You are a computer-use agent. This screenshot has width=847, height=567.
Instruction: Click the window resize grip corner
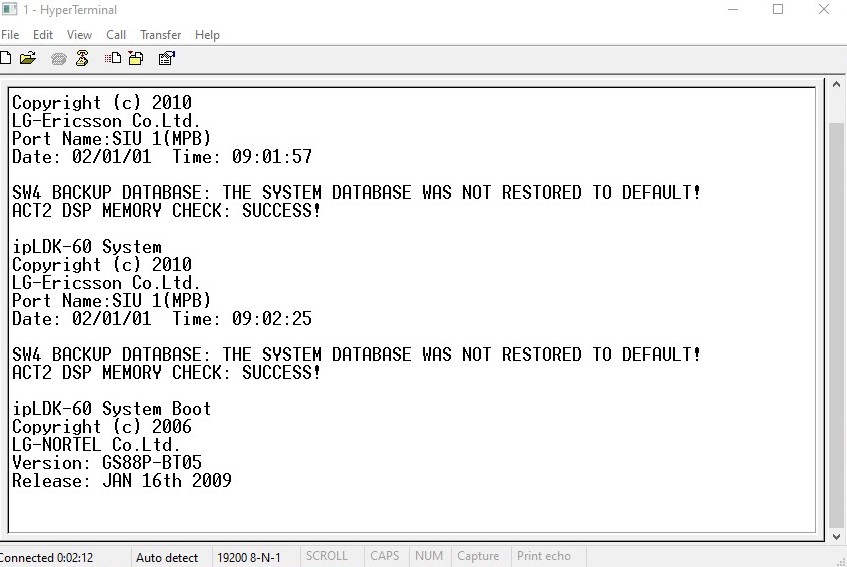click(x=842, y=562)
